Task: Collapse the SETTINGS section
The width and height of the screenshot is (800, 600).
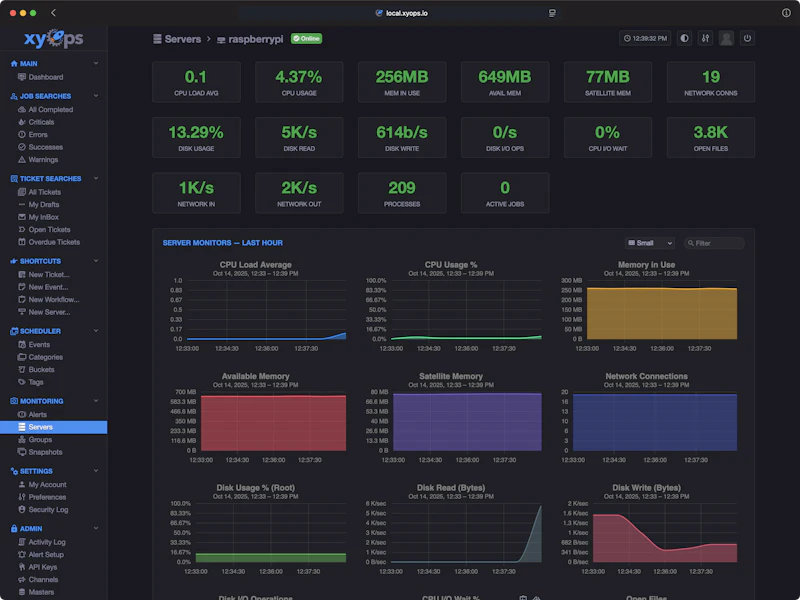Action: coord(96,471)
